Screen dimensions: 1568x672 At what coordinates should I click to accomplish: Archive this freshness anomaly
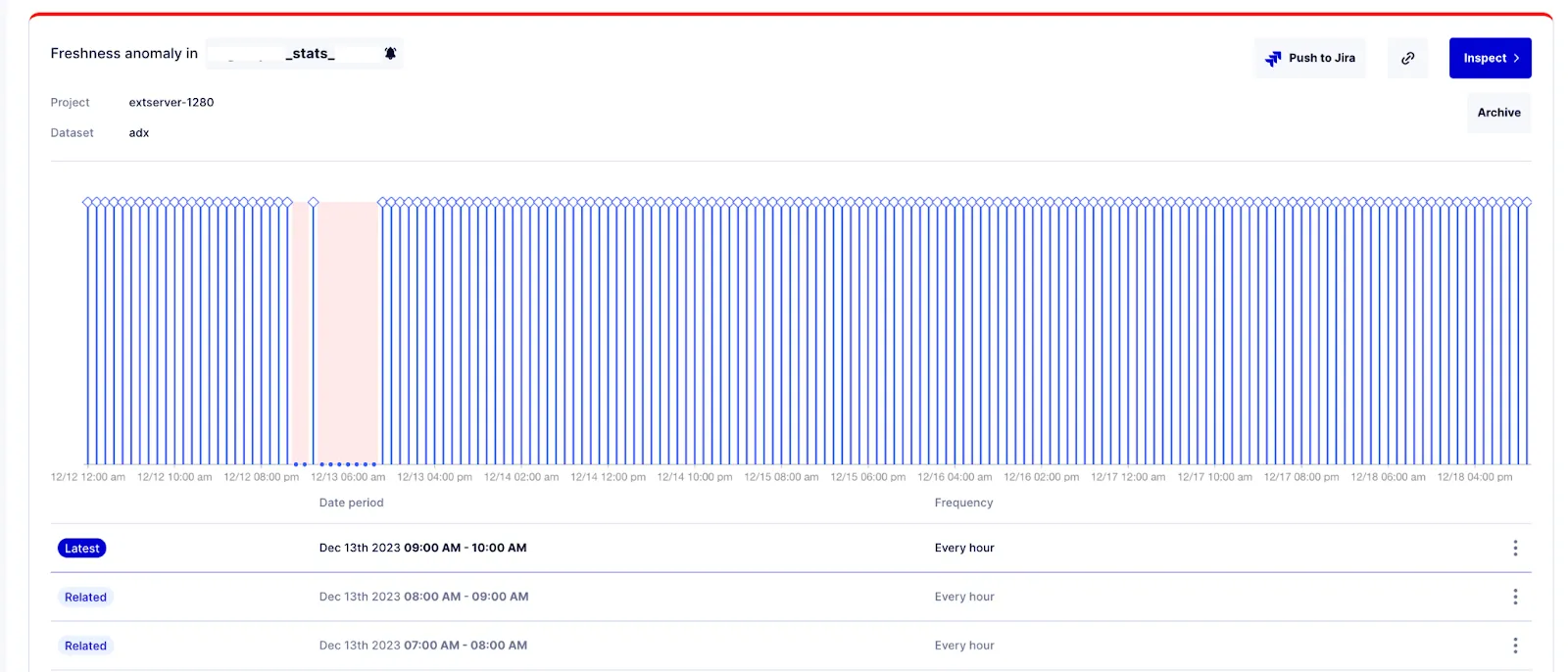pyautogui.click(x=1498, y=113)
